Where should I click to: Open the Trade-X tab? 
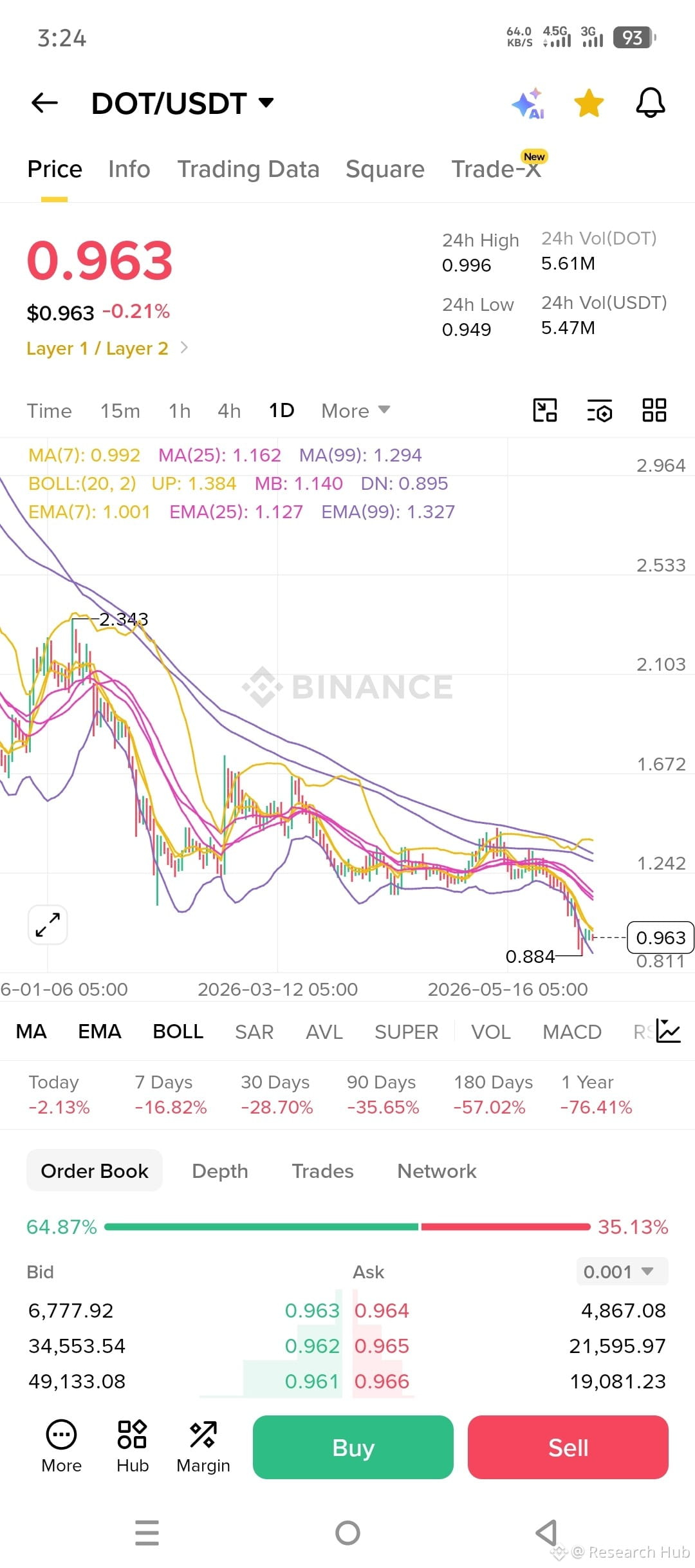click(496, 169)
